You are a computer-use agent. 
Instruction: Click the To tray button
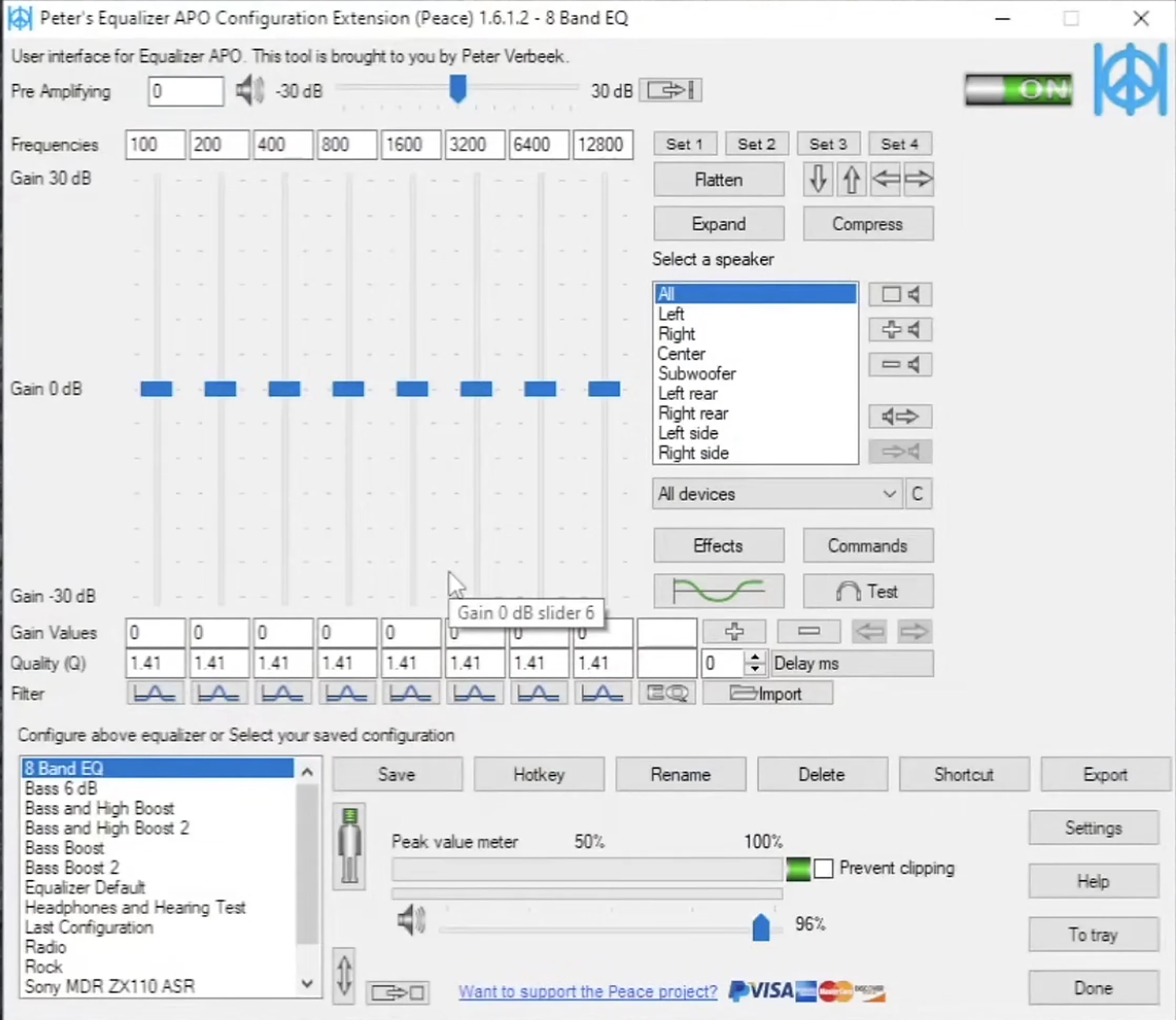pos(1093,934)
